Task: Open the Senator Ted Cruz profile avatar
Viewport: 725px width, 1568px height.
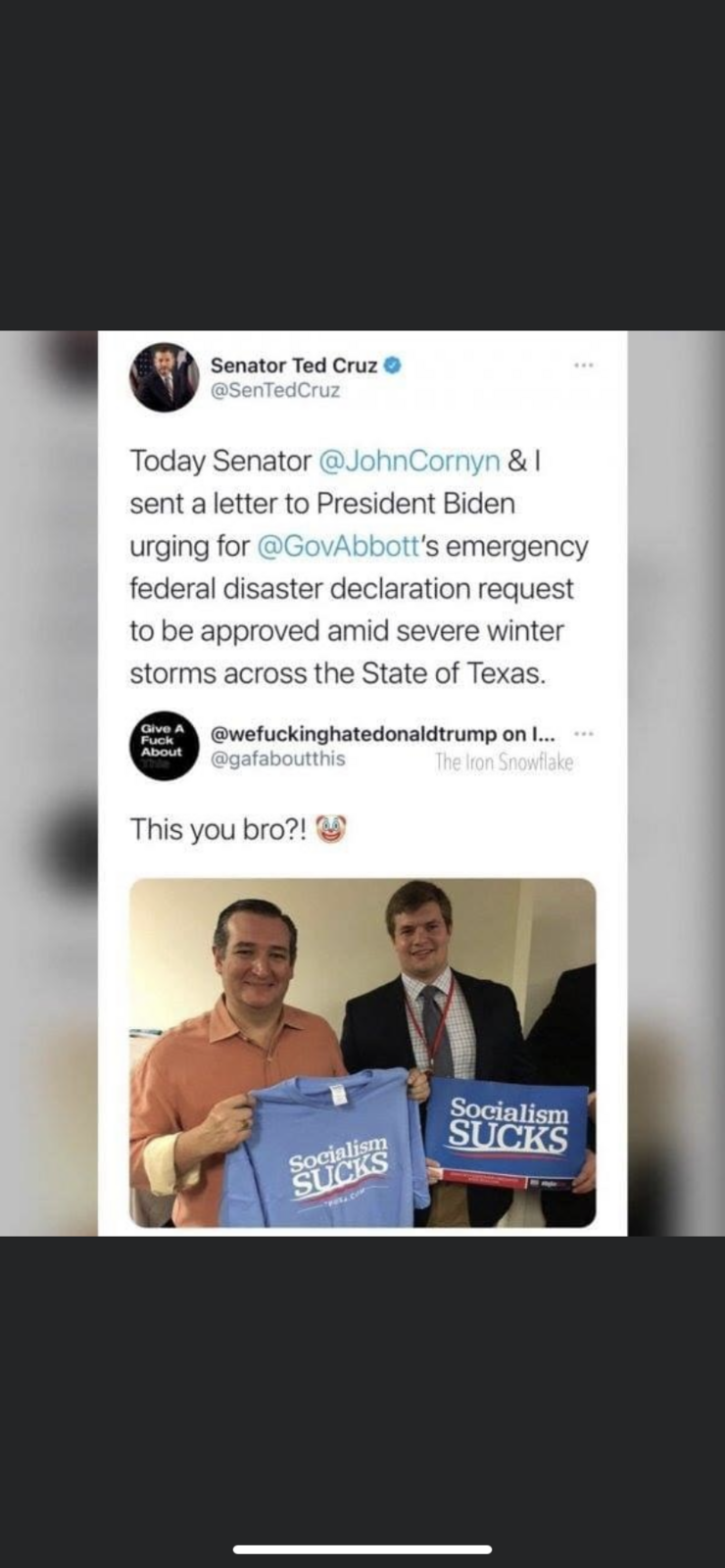Action: [164, 377]
